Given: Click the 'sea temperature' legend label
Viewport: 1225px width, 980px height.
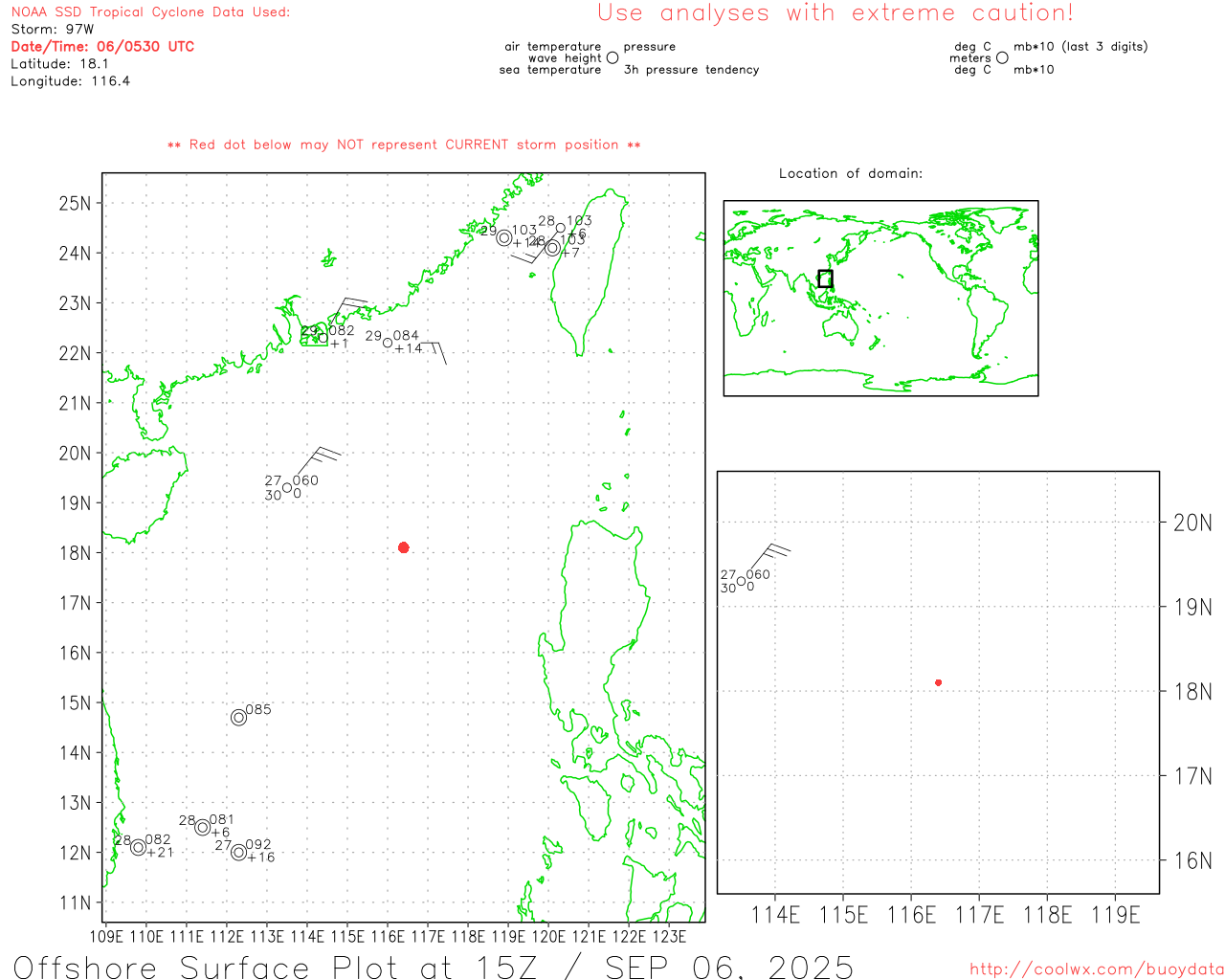Looking at the screenshot, I should [x=550, y=69].
